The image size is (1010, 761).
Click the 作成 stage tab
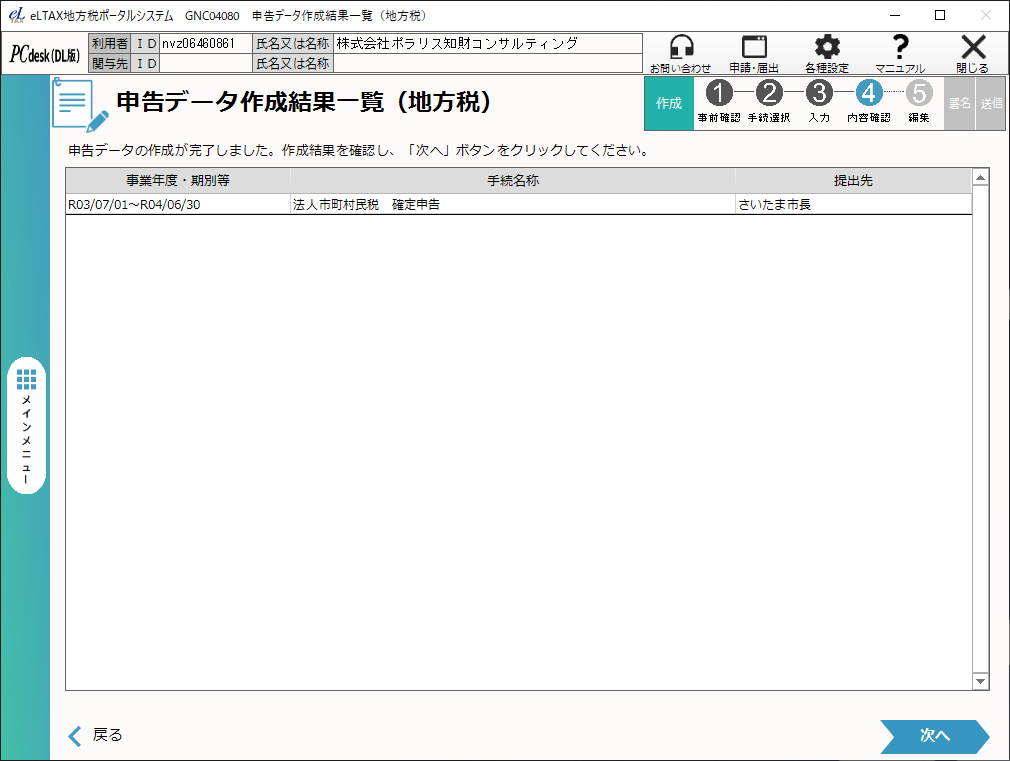(669, 104)
